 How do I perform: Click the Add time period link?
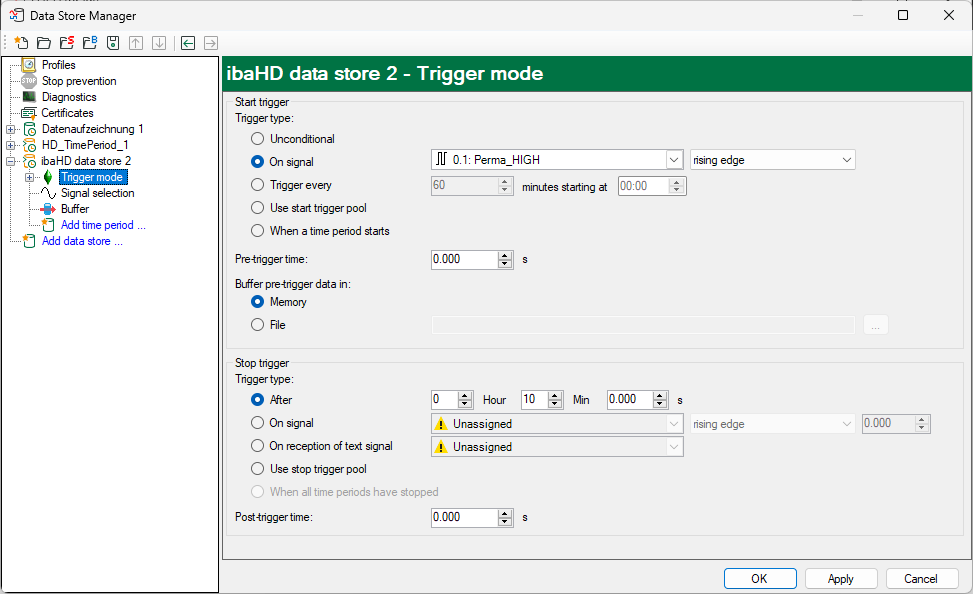103,225
